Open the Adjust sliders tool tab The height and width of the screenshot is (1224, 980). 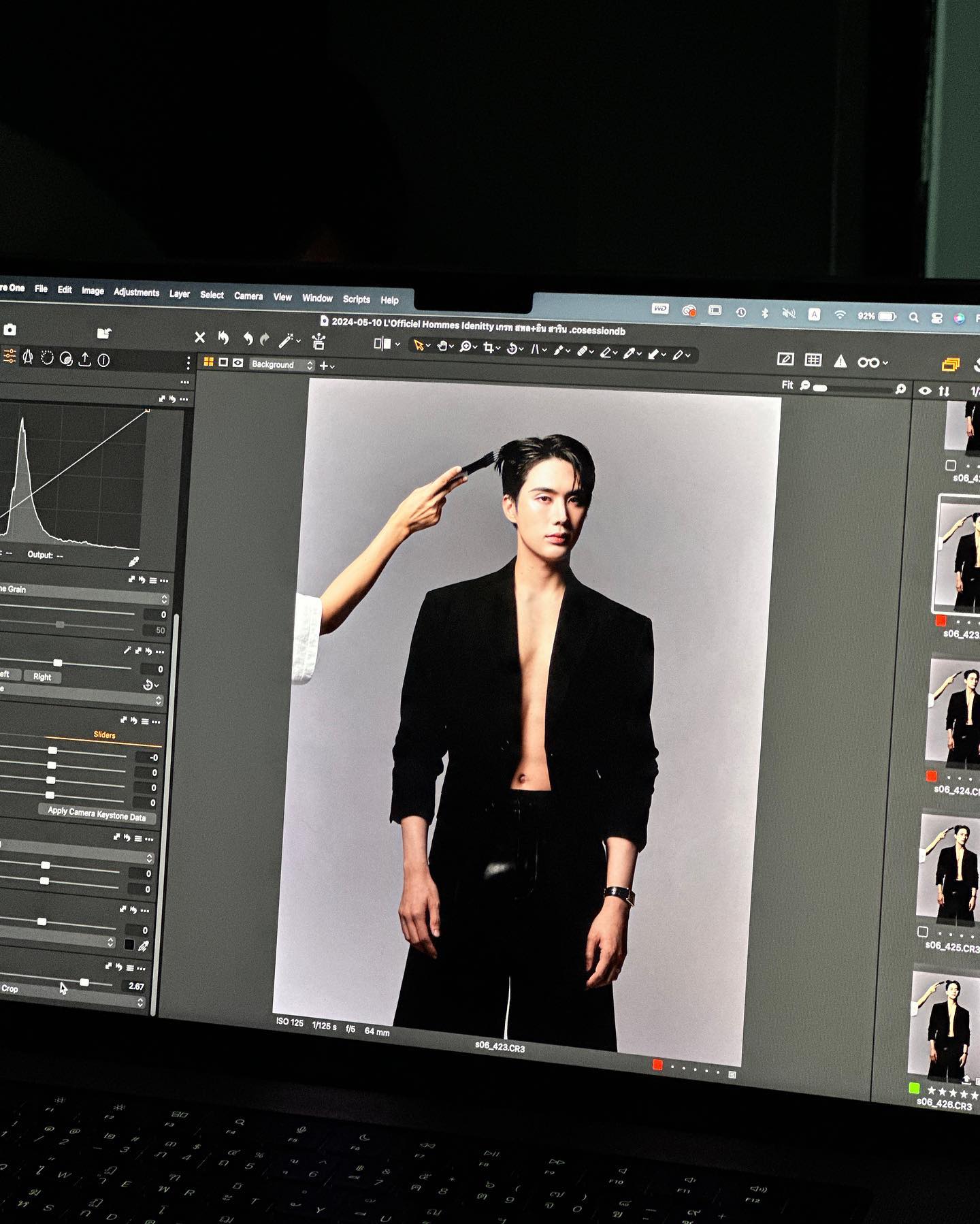pos(10,355)
